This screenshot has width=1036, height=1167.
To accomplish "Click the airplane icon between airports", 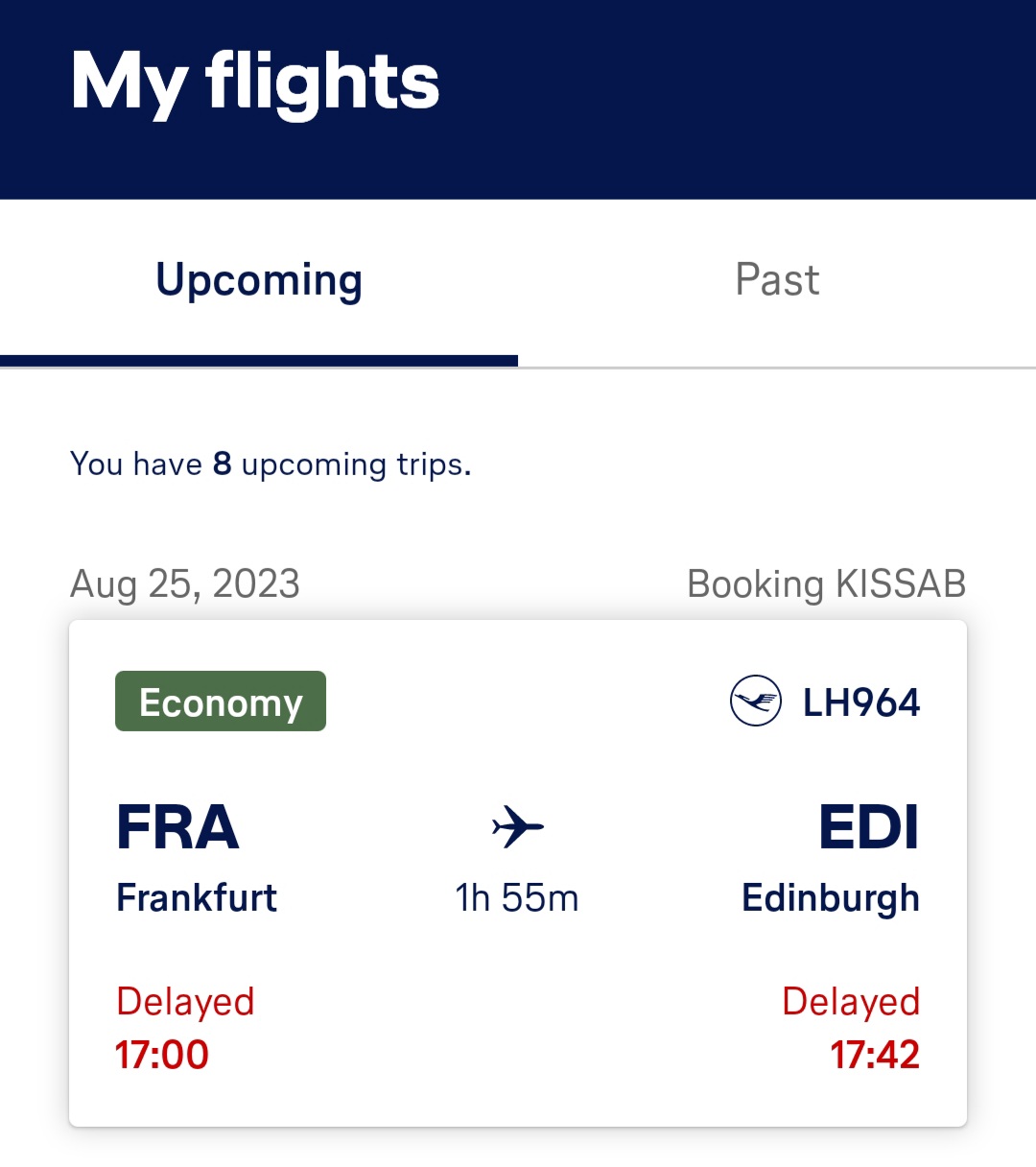I will 517,826.
